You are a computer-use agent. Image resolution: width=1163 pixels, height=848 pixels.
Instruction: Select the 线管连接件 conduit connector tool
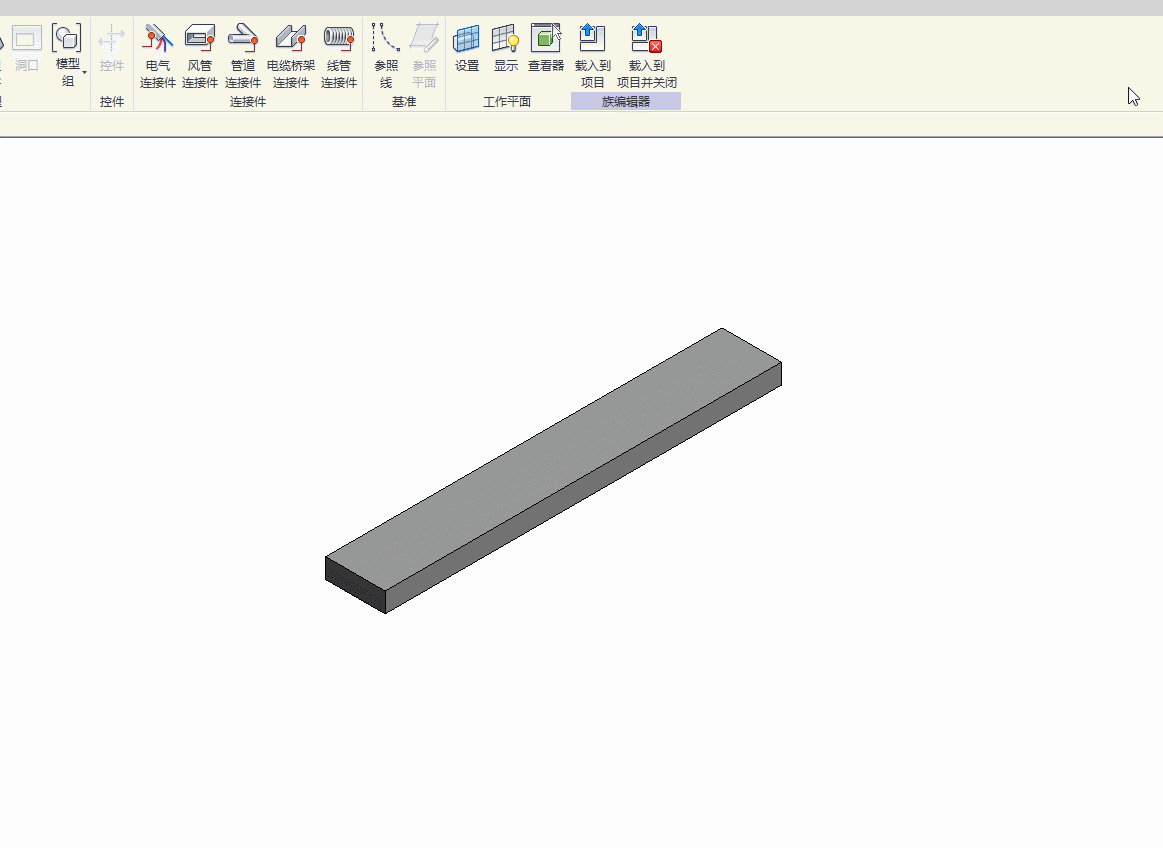click(339, 56)
